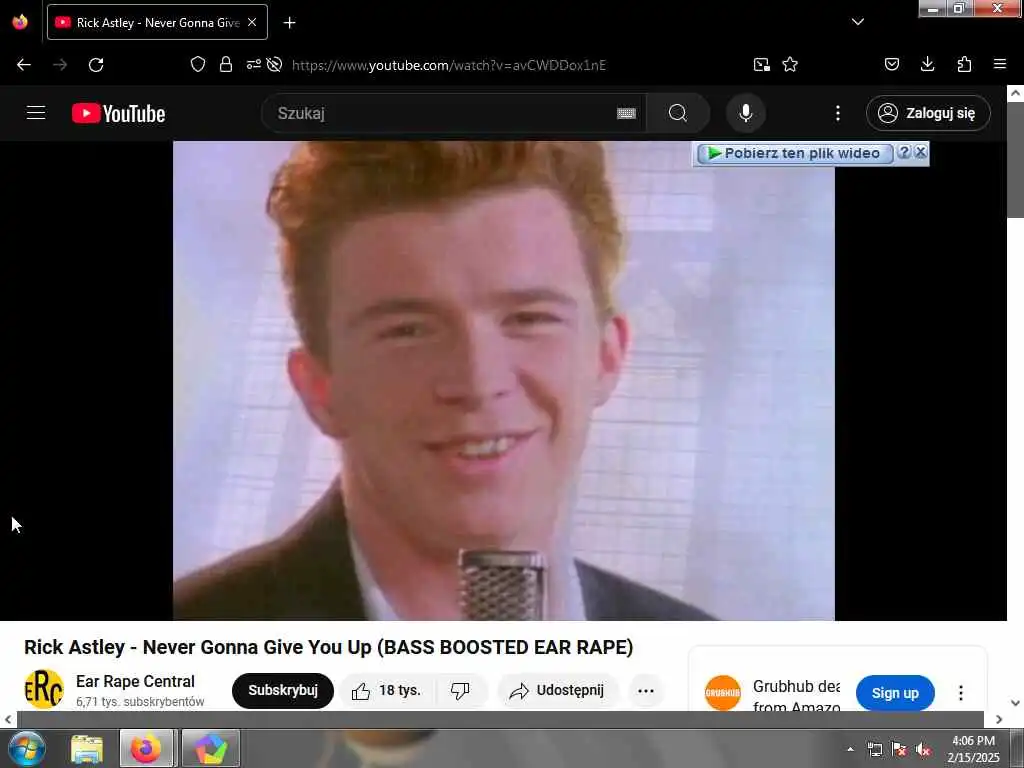
Task: Click the Firefox icon left of the tabs
Action: tap(20, 22)
